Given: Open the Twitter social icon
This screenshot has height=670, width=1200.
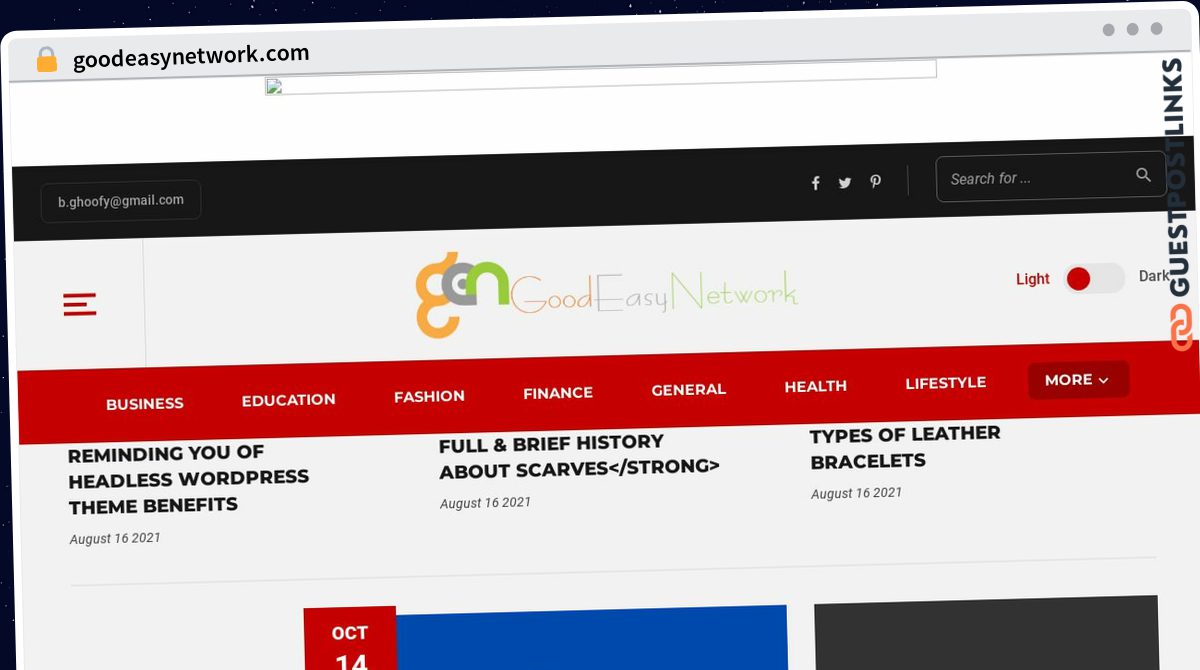Looking at the screenshot, I should click(x=845, y=182).
